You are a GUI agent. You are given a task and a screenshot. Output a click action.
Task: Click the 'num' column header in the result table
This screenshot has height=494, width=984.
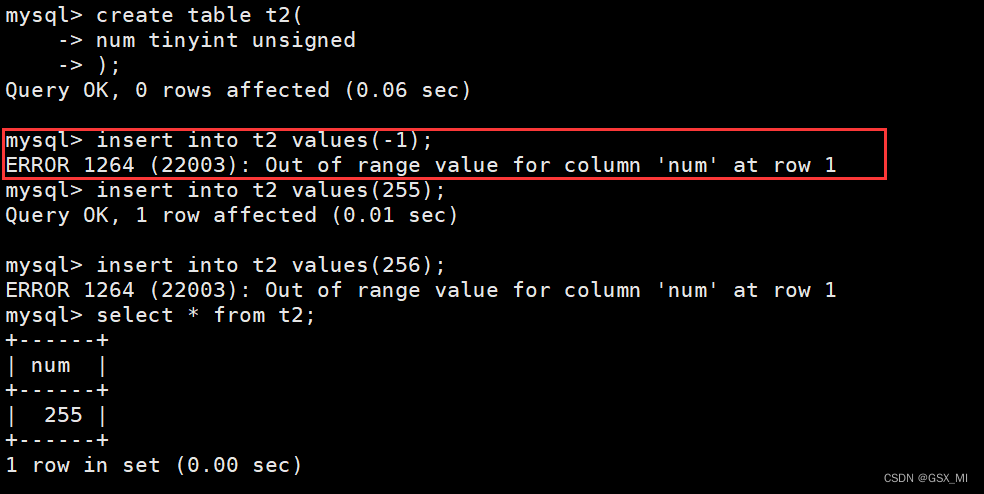point(50,365)
